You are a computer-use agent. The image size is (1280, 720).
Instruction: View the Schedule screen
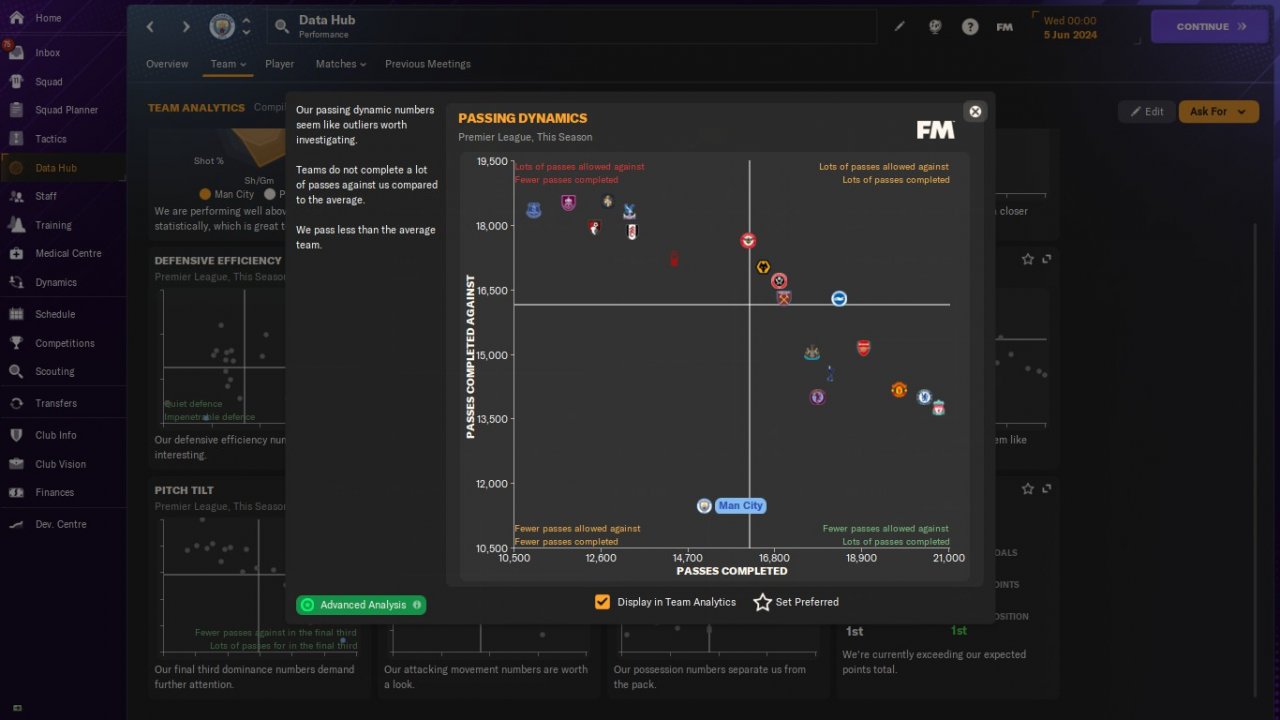pos(55,314)
